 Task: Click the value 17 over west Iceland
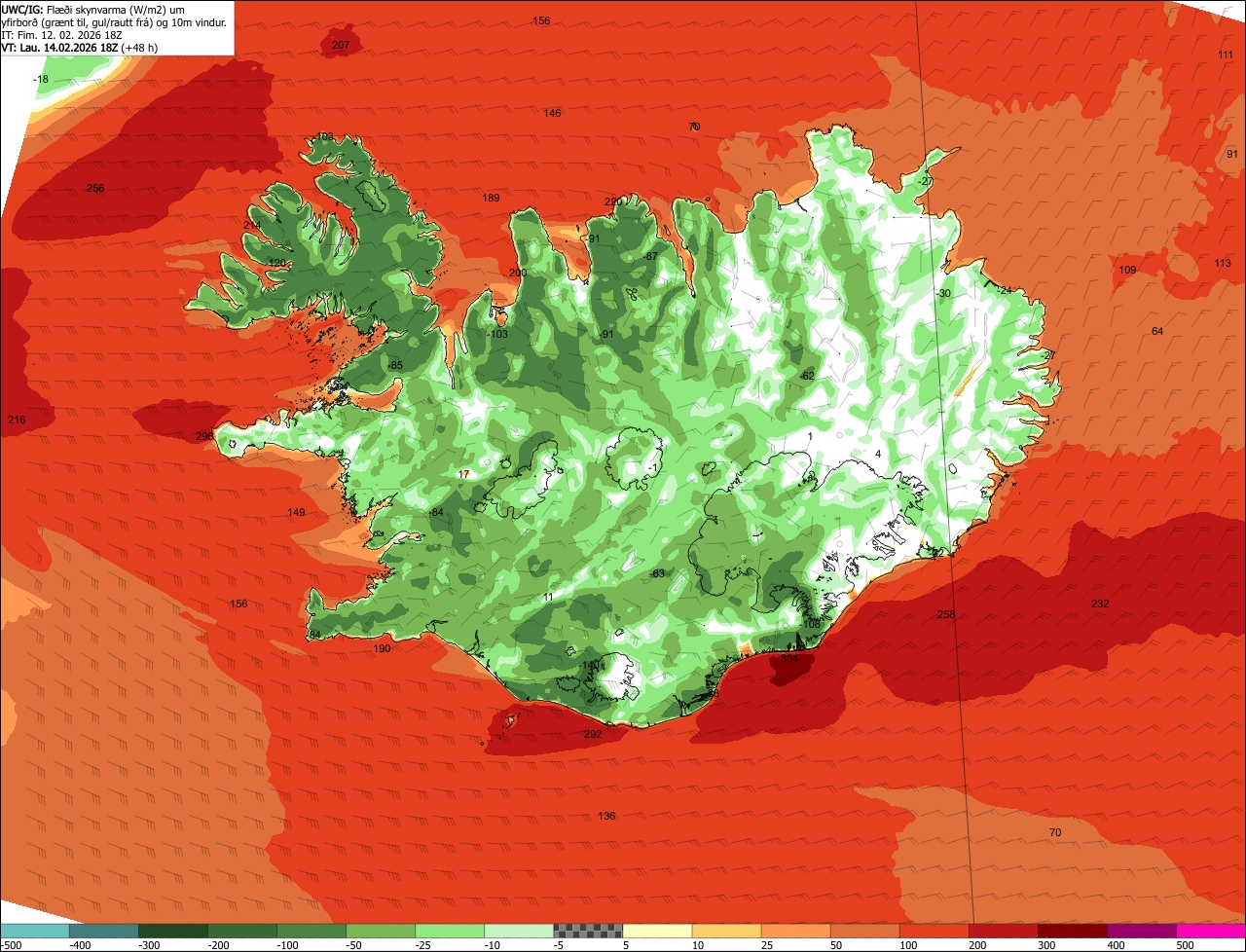[463, 474]
